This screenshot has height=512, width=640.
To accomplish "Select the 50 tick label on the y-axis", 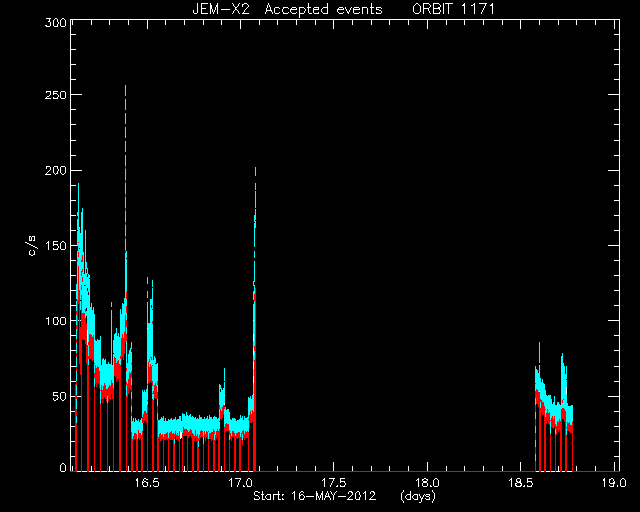I will pos(59,396).
